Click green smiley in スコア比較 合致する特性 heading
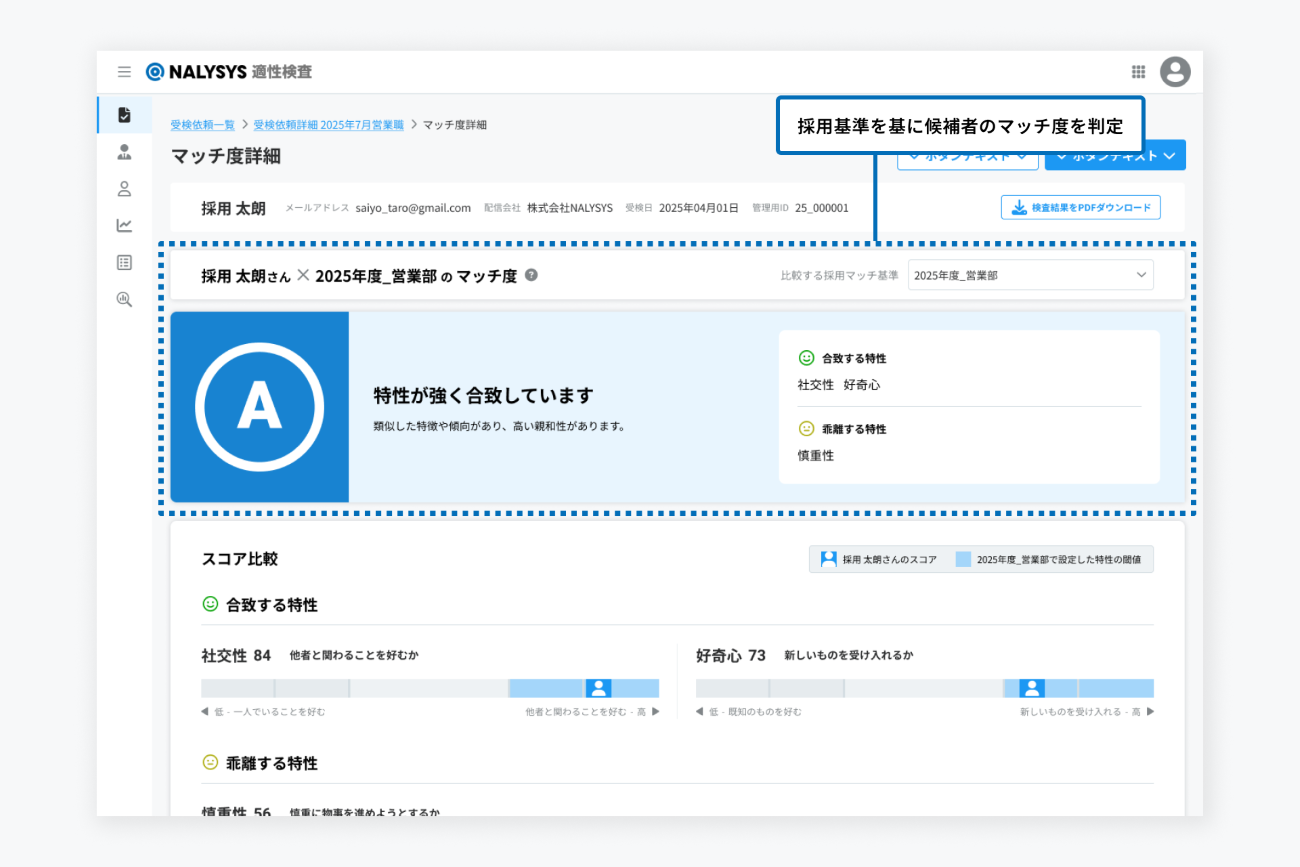The height and width of the screenshot is (867, 1300). click(x=210, y=604)
